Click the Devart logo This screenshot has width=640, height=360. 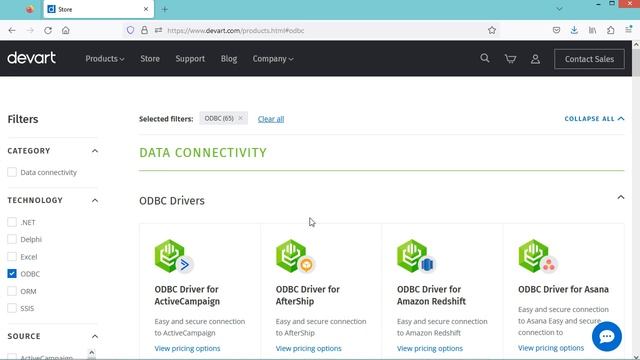click(x=31, y=58)
